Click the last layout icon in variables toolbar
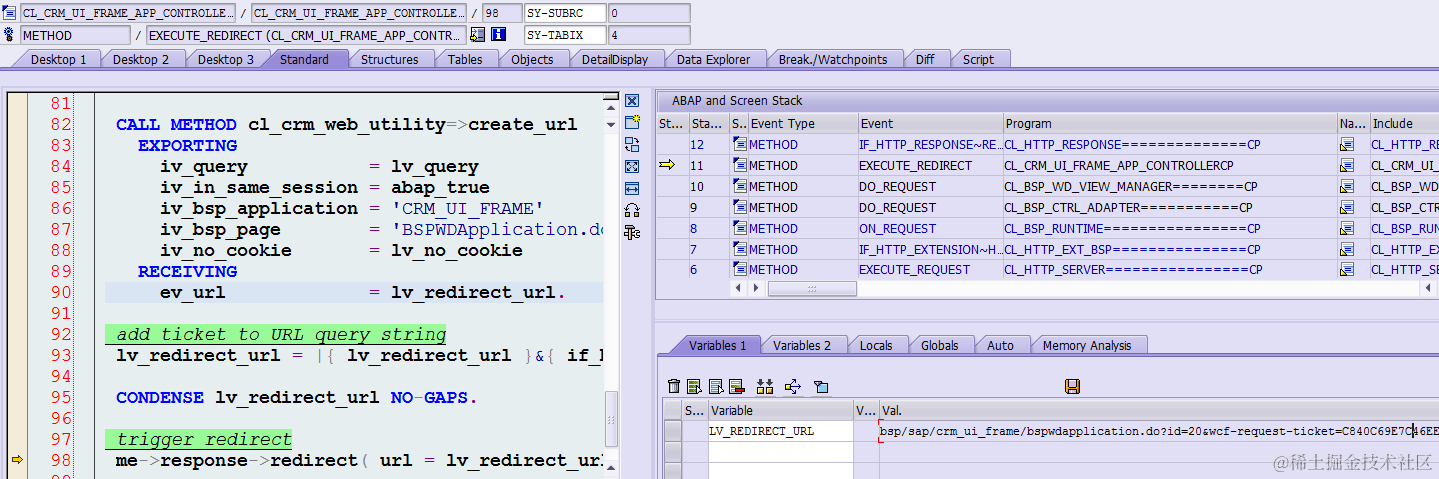The width and height of the screenshot is (1439, 479). point(821,386)
